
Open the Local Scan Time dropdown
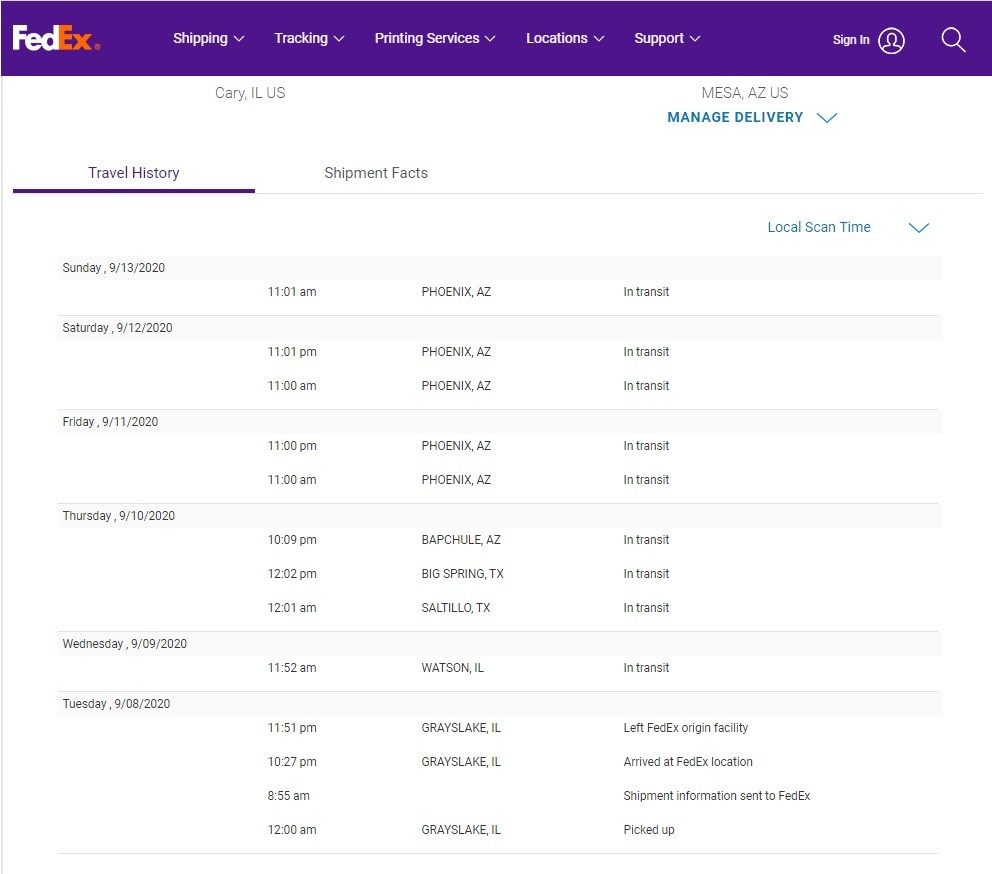coord(848,227)
